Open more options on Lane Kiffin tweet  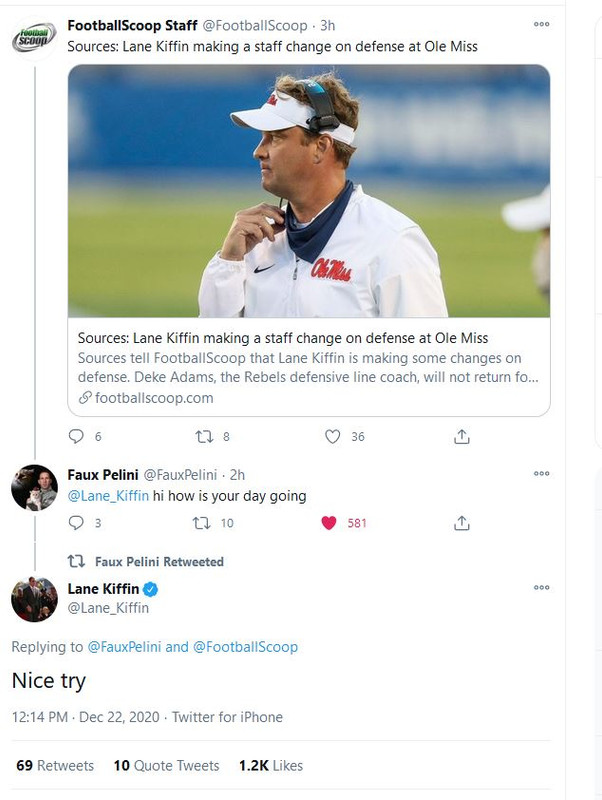(x=541, y=587)
